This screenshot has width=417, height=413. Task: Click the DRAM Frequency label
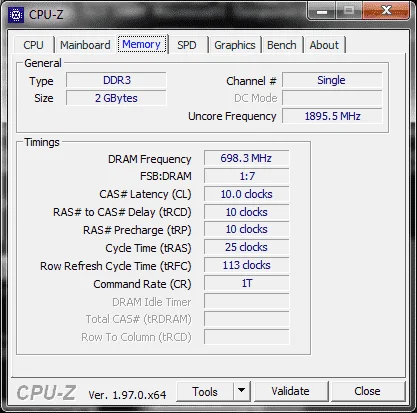pos(150,159)
